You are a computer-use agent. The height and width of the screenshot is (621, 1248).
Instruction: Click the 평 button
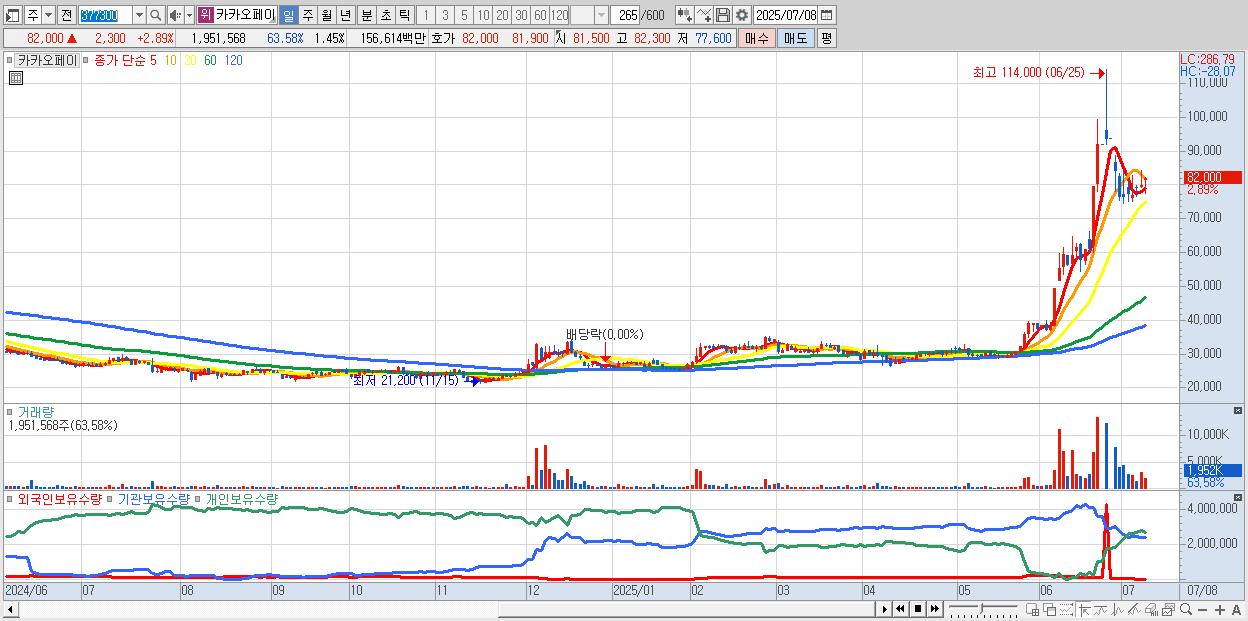point(826,38)
